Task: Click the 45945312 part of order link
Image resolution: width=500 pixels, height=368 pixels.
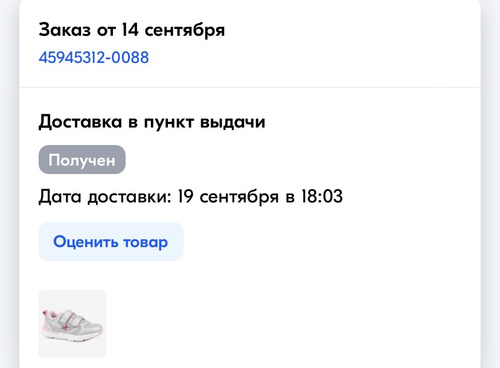Action: (71, 57)
